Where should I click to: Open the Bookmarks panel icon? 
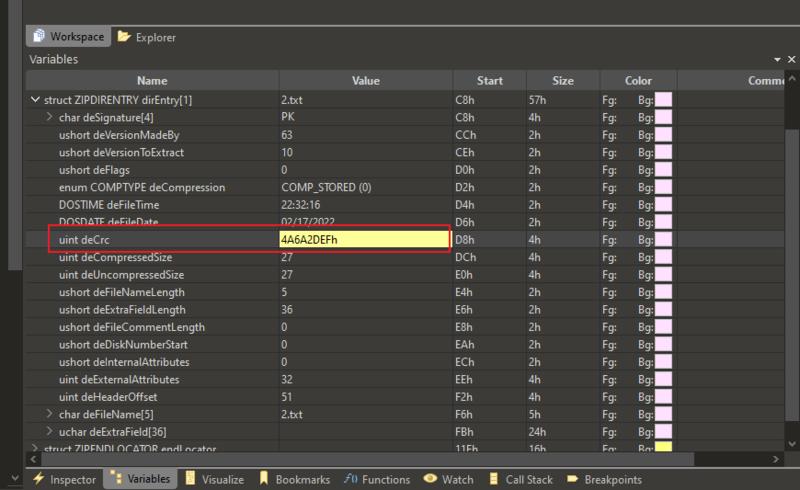click(264, 478)
